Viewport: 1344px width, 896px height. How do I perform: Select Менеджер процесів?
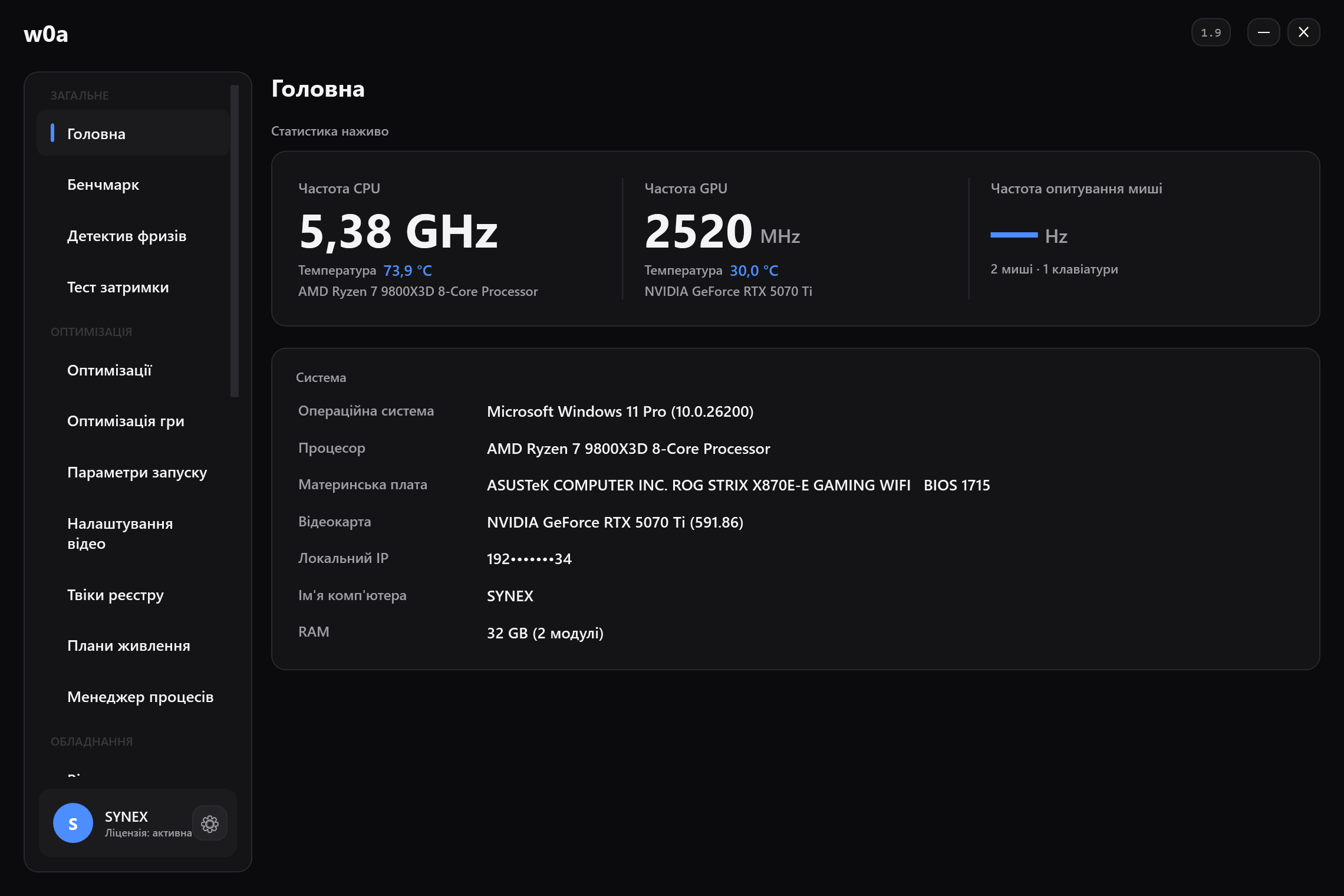coord(133,697)
